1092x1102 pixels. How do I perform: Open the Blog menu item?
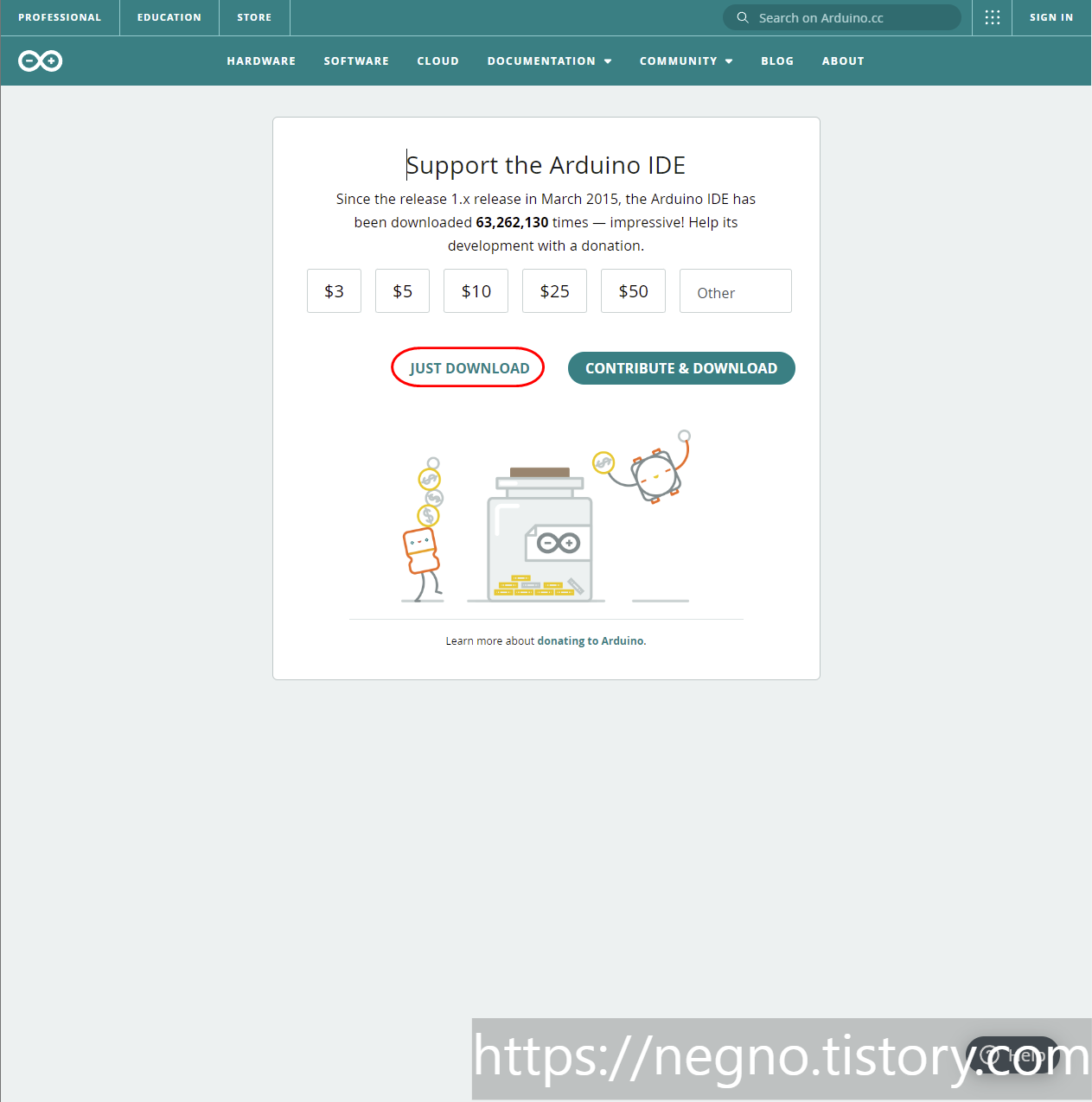tap(777, 61)
